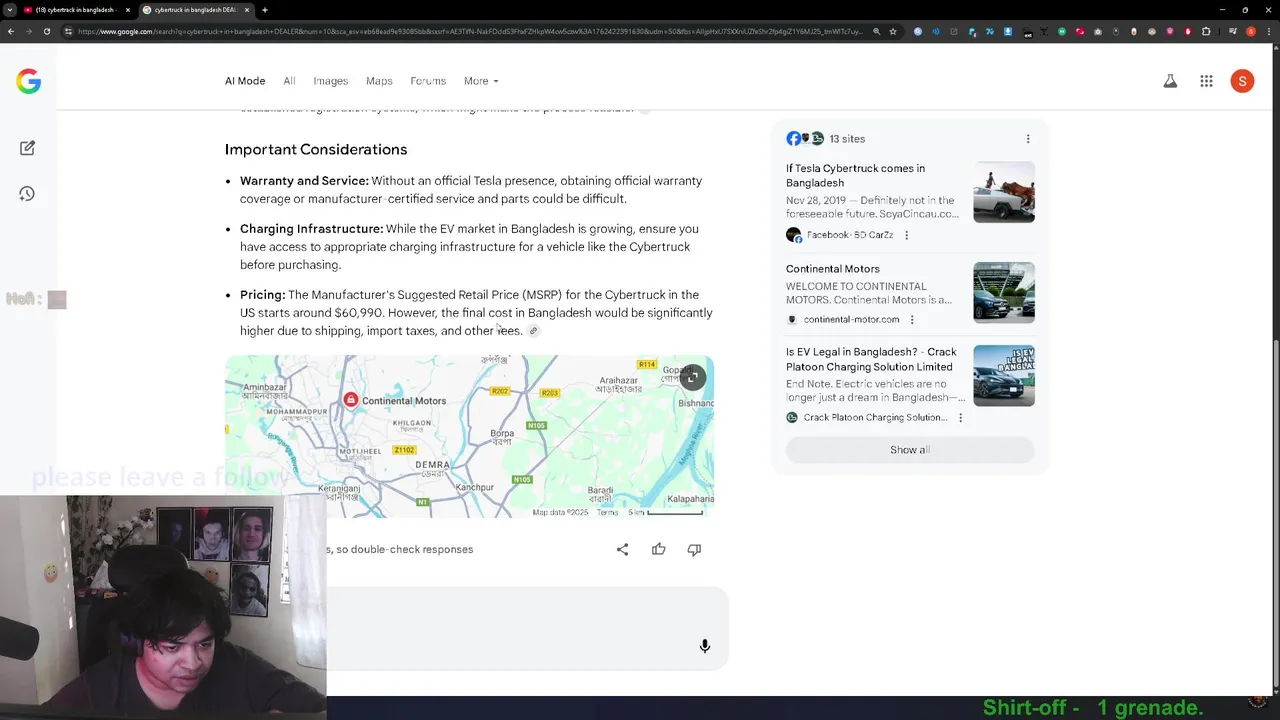The width and height of the screenshot is (1280, 720).
Task: Click the Important Considerations heading
Action: [x=316, y=149]
